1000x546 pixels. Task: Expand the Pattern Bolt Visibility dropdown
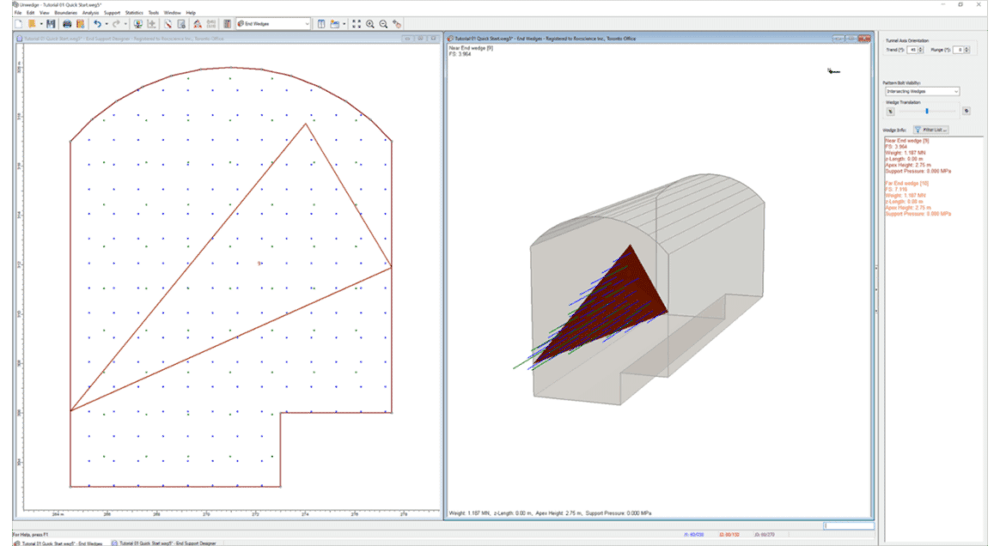coord(955,91)
